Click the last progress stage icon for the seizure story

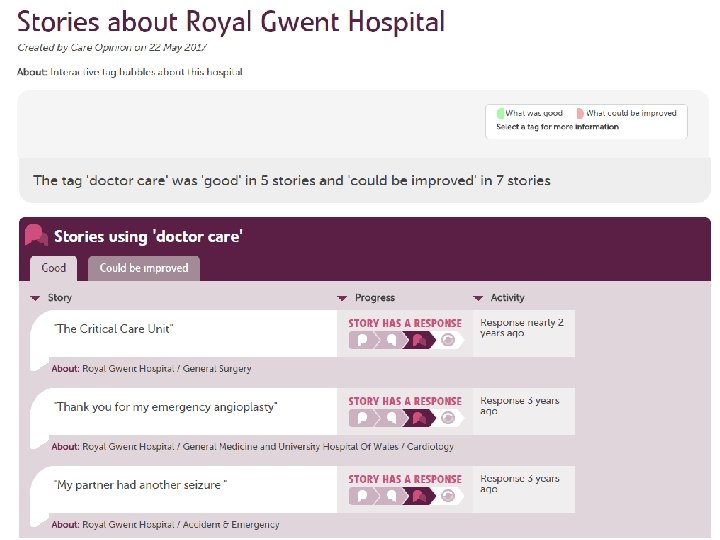click(x=451, y=496)
